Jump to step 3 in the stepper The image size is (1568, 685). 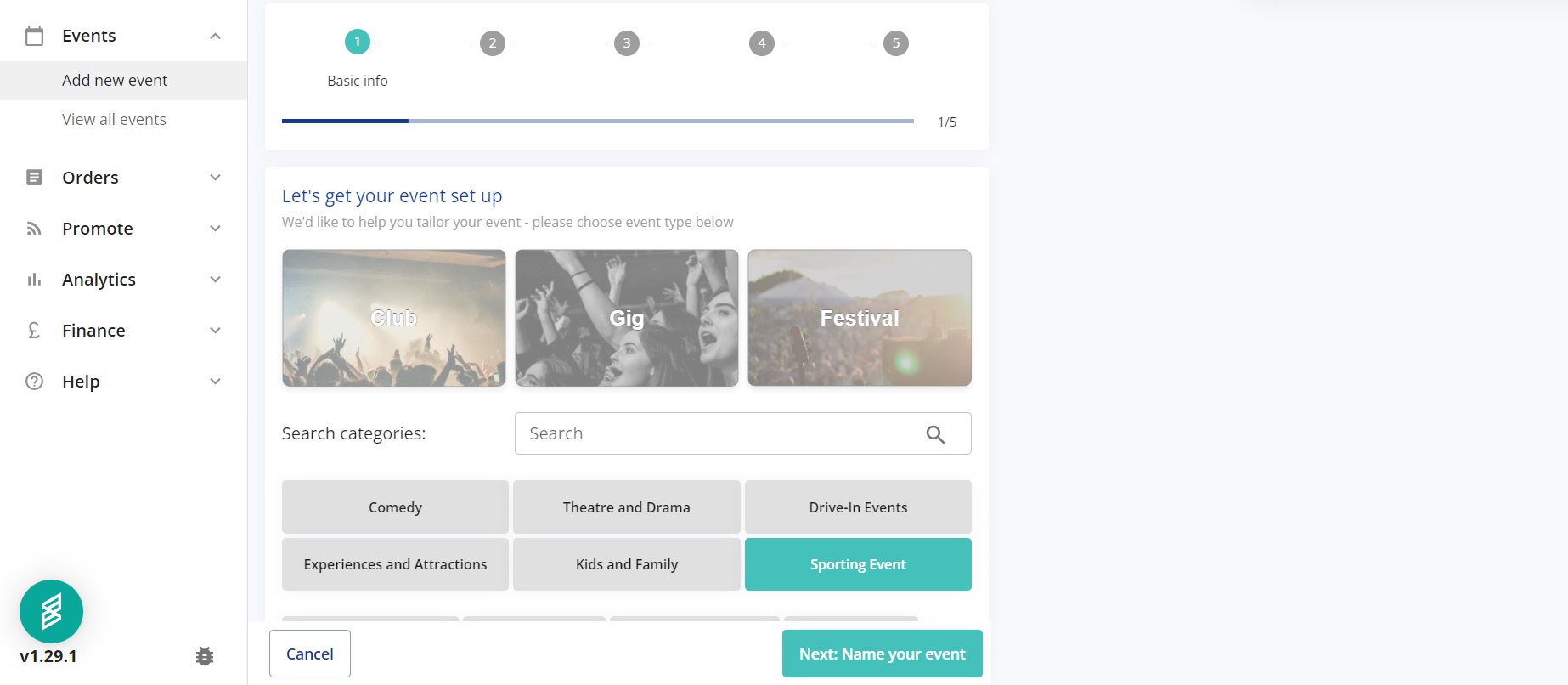coord(627,43)
